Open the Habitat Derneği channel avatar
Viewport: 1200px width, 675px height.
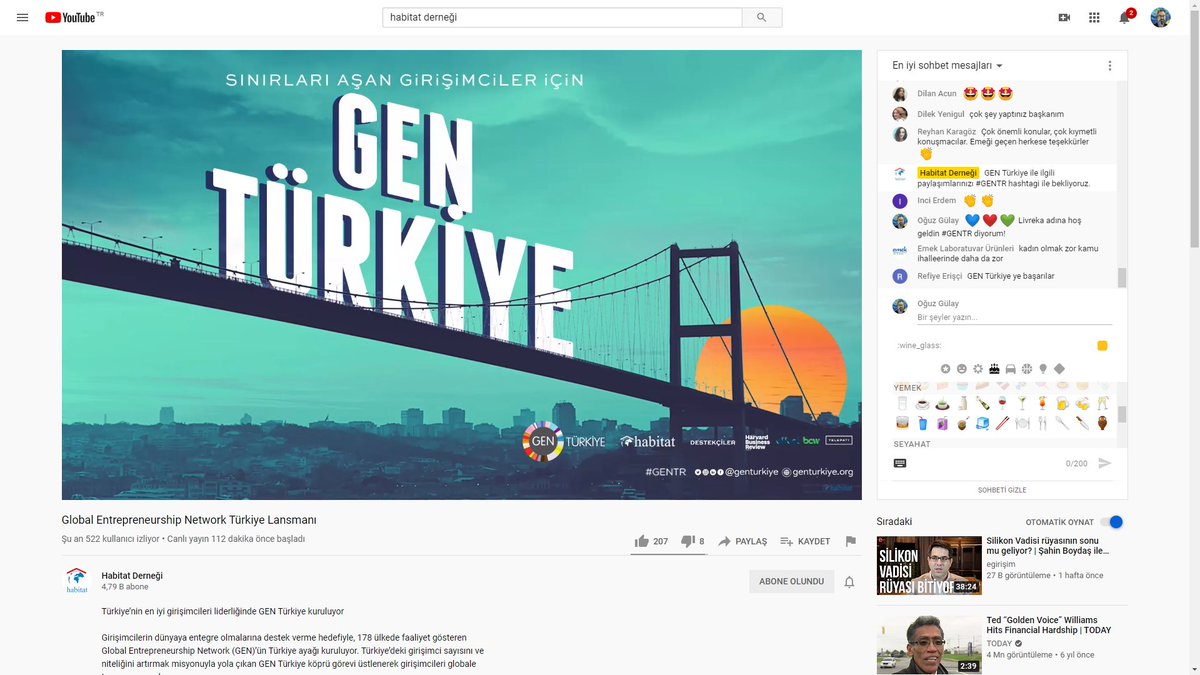77,580
